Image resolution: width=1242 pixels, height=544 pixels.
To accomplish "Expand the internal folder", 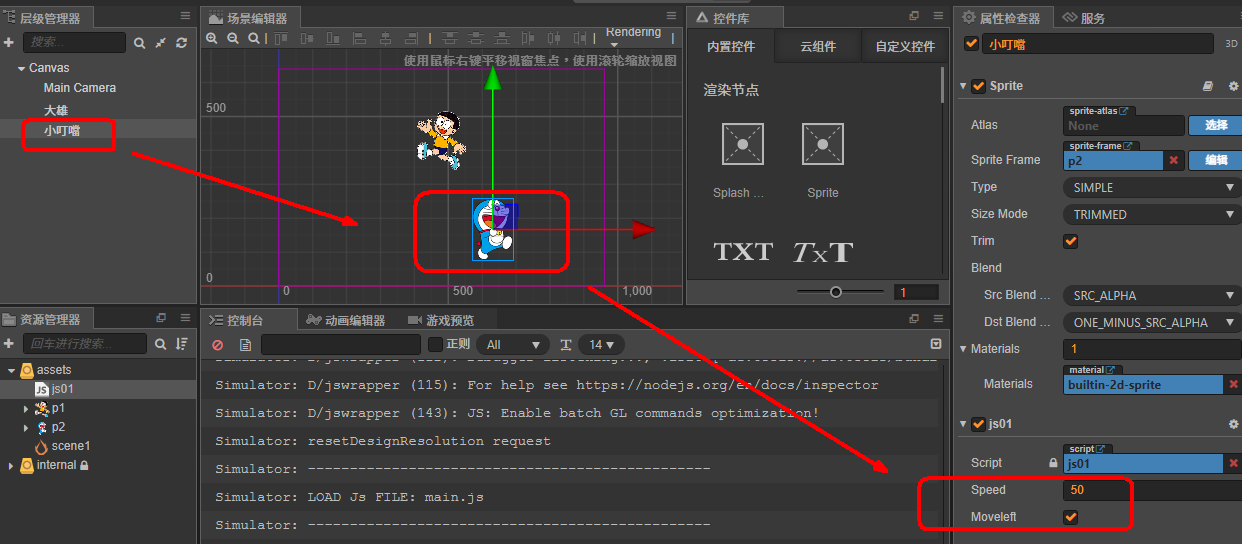I will click(11, 465).
